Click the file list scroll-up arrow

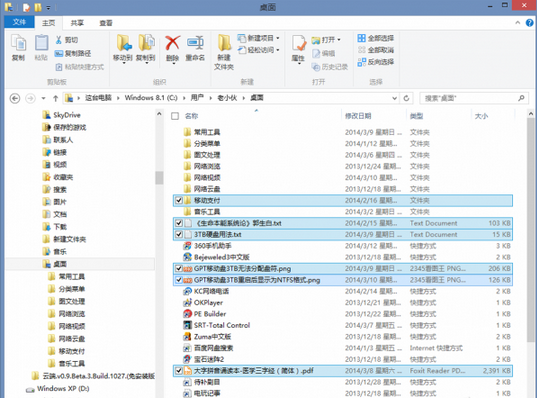pos(531,113)
